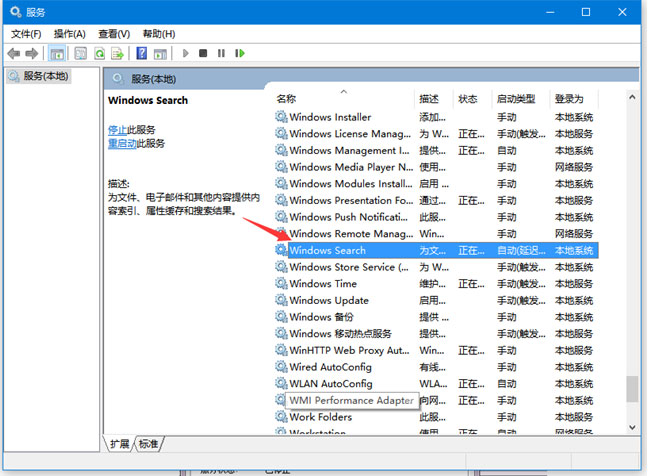Click the gear icon of Work Folders
650x476 pixels.
pyautogui.click(x=281, y=417)
